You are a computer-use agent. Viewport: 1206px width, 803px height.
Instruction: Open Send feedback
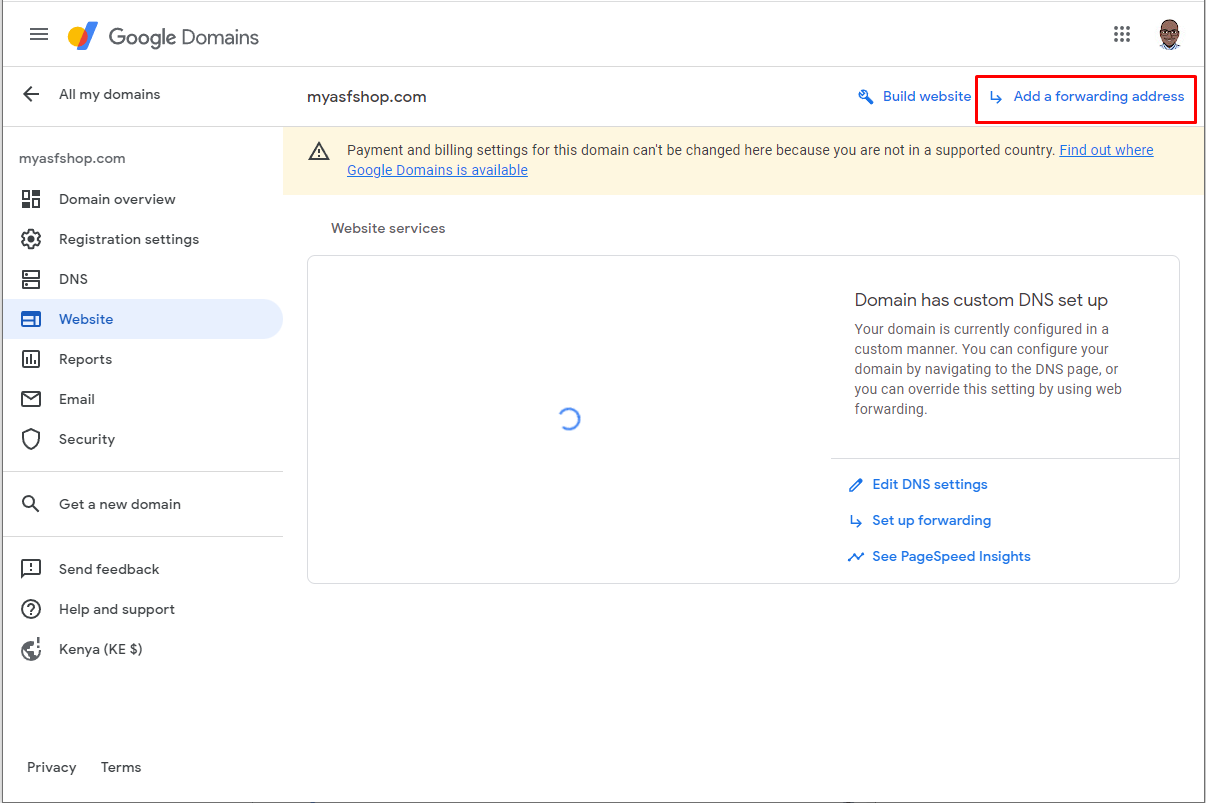pyautogui.click(x=109, y=569)
